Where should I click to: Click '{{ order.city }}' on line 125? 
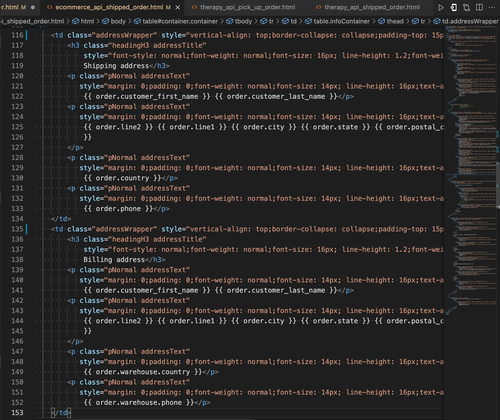264,127
